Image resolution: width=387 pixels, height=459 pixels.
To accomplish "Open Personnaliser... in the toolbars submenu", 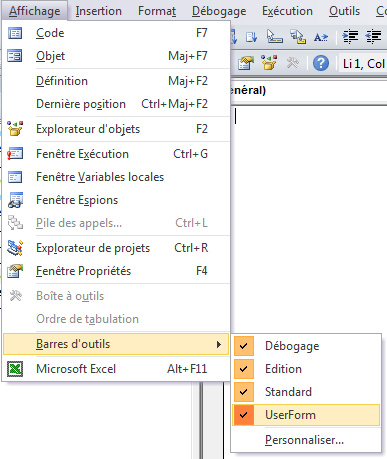I will [x=306, y=440].
